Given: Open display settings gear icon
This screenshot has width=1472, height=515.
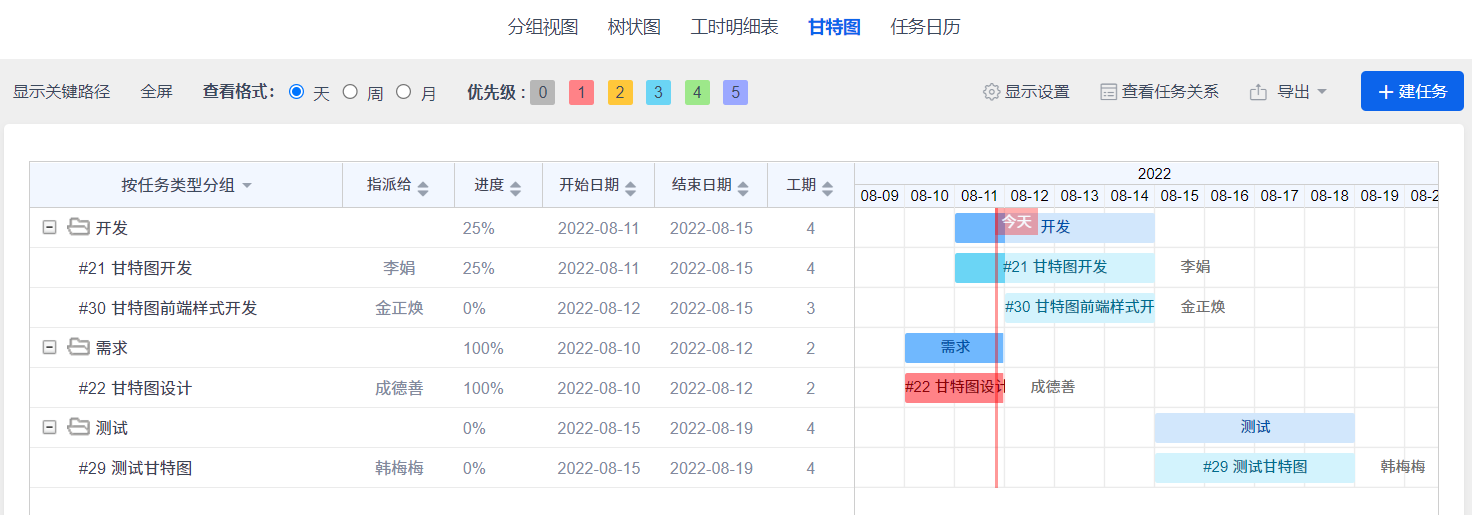Looking at the screenshot, I should click(991, 92).
